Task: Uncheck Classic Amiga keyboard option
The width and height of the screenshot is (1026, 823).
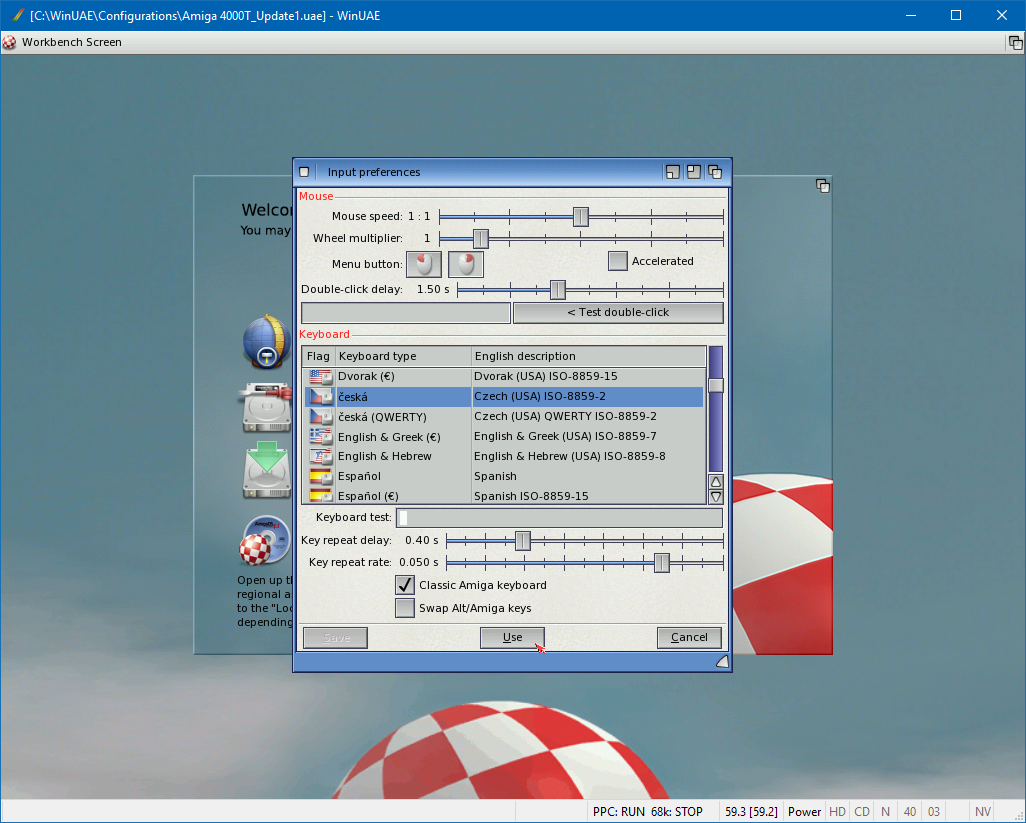Action: tap(405, 585)
